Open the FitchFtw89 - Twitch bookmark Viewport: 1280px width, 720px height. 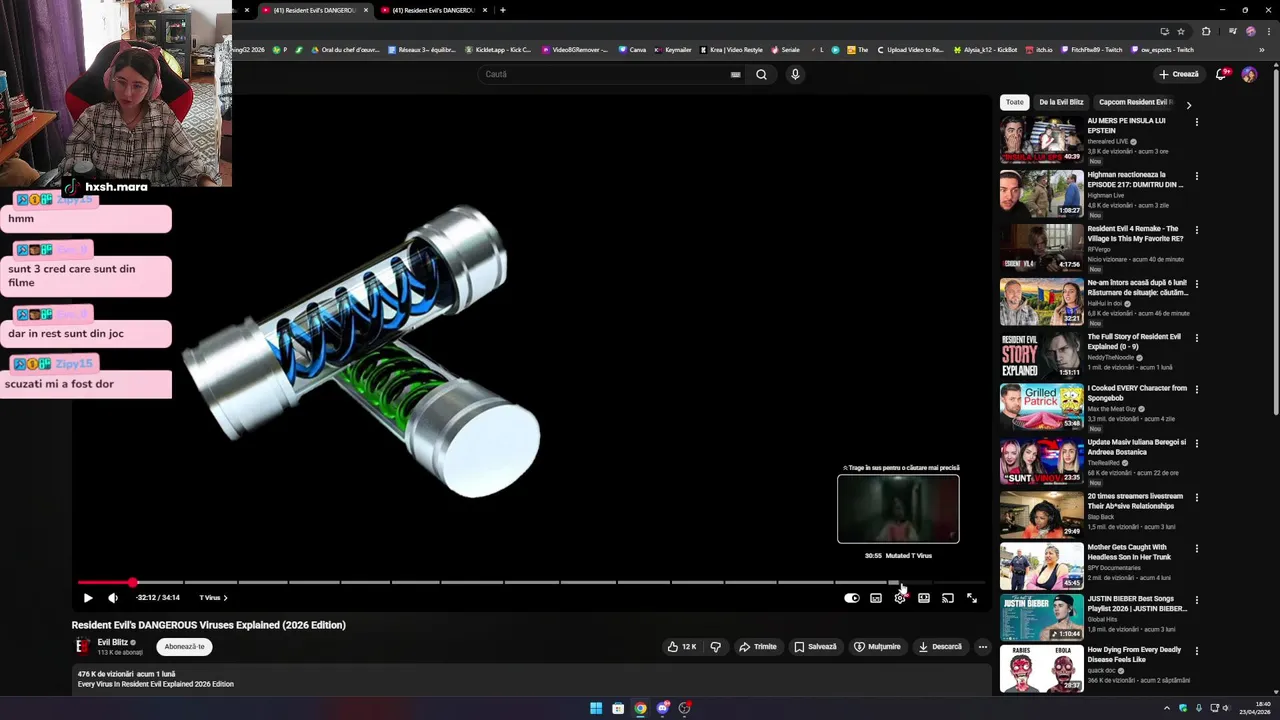1092,49
